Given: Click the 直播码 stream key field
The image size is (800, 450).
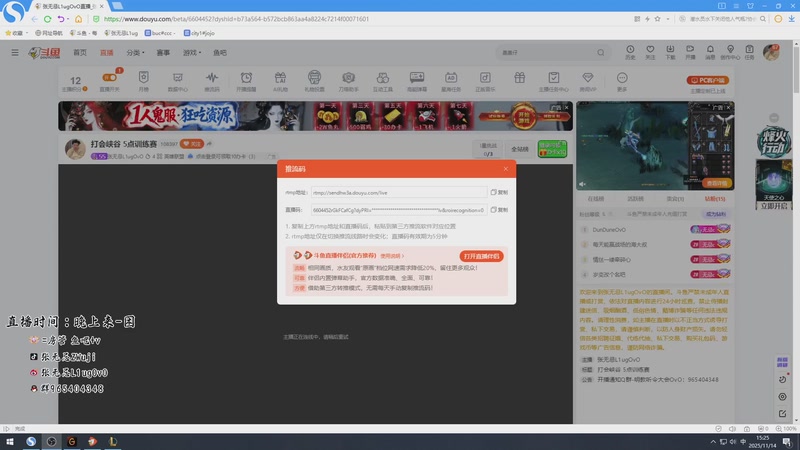Looking at the screenshot, I should [398, 210].
